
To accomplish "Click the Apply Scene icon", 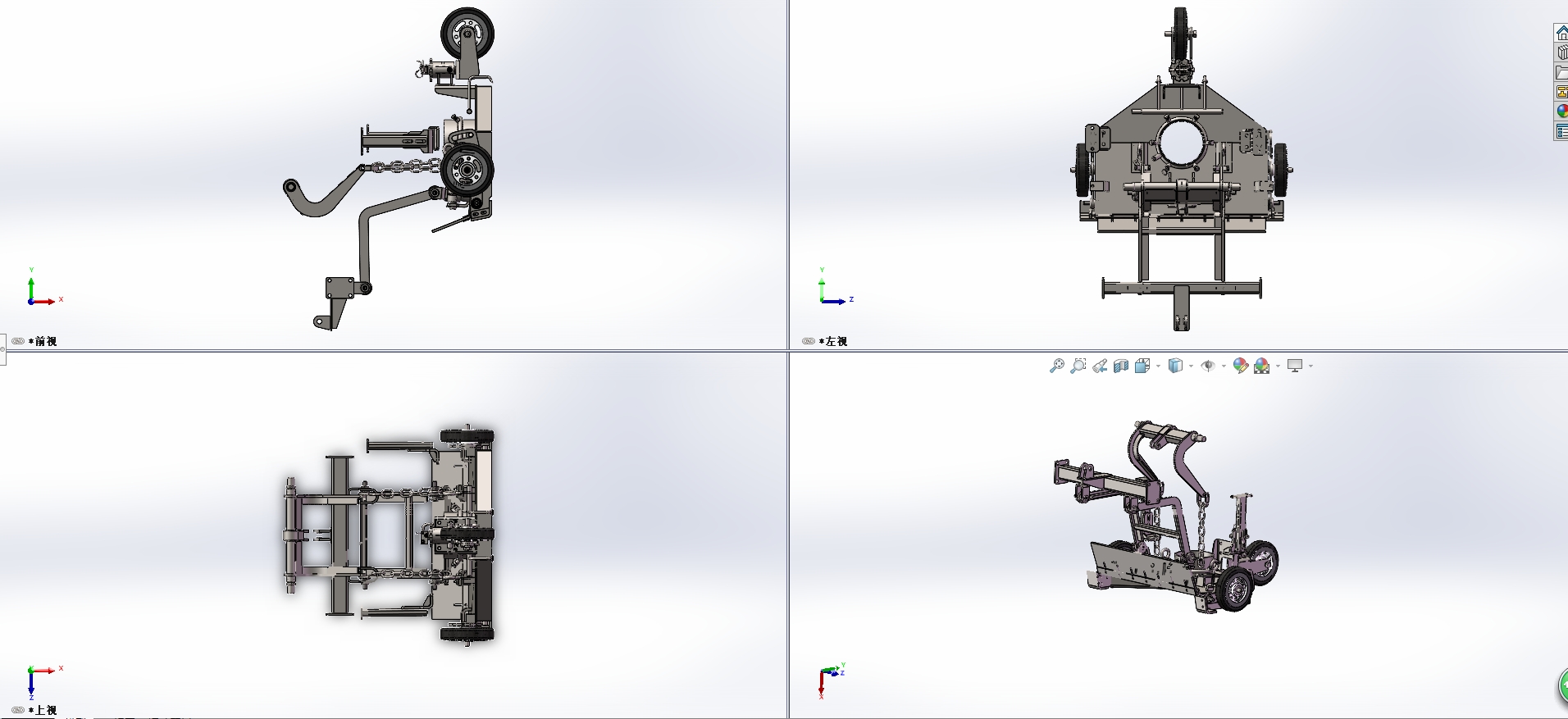I will (1262, 366).
